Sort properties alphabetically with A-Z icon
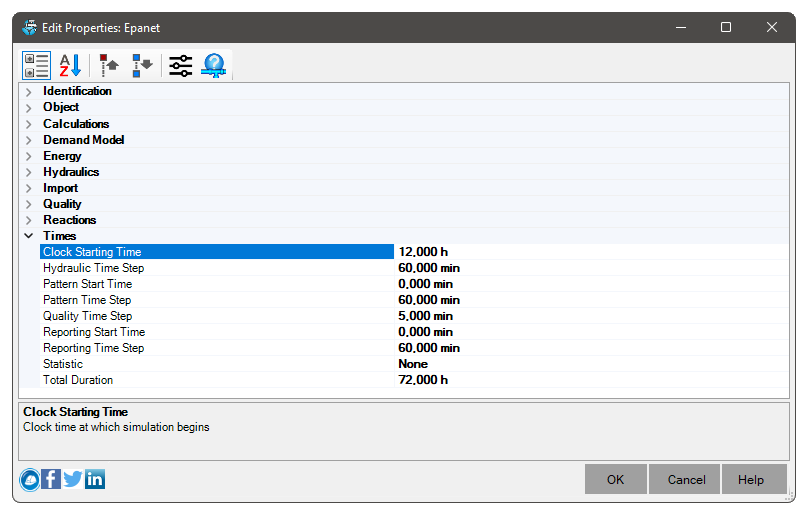 coord(70,66)
